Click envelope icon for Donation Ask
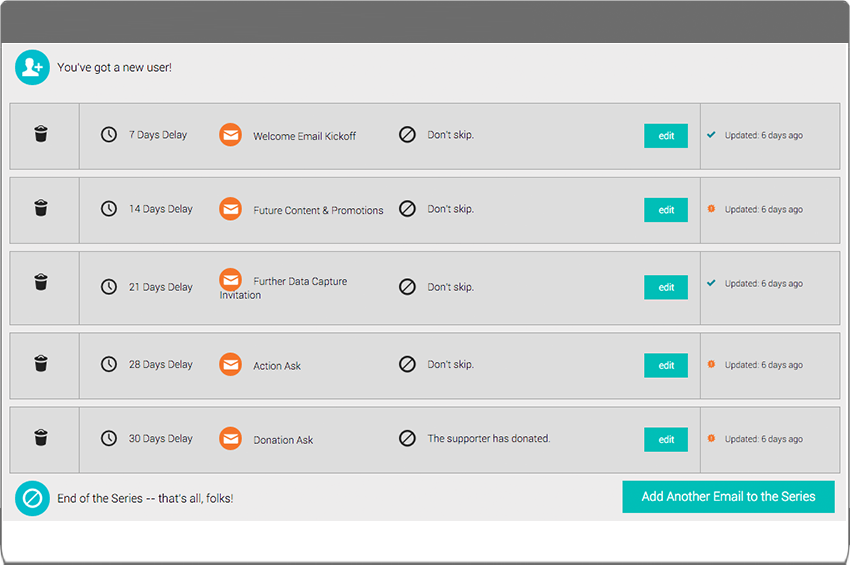Viewport: 853px width, 570px height. tap(231, 438)
